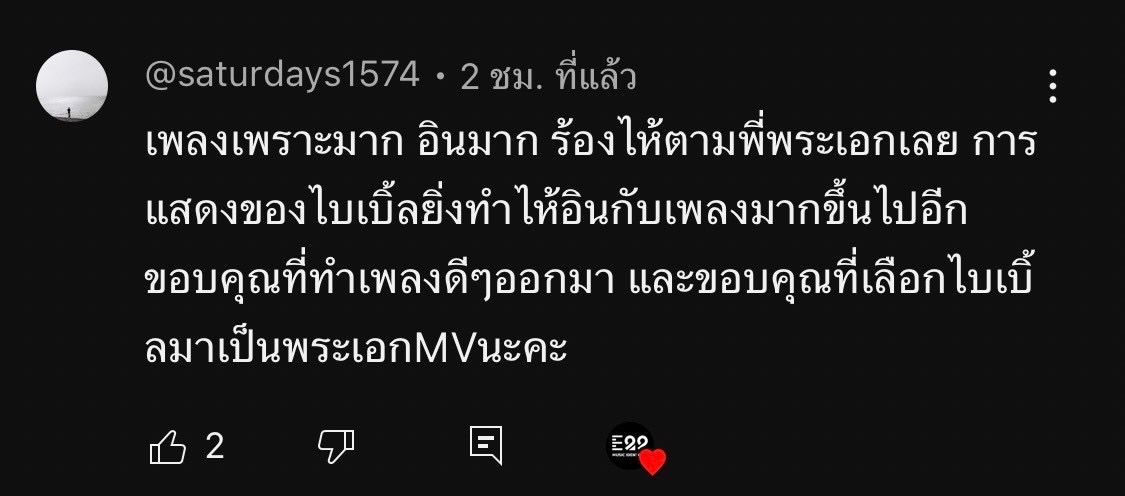1125x496 pixels.
Task: Open the three-dot comment options menu
Action: click(x=1053, y=86)
